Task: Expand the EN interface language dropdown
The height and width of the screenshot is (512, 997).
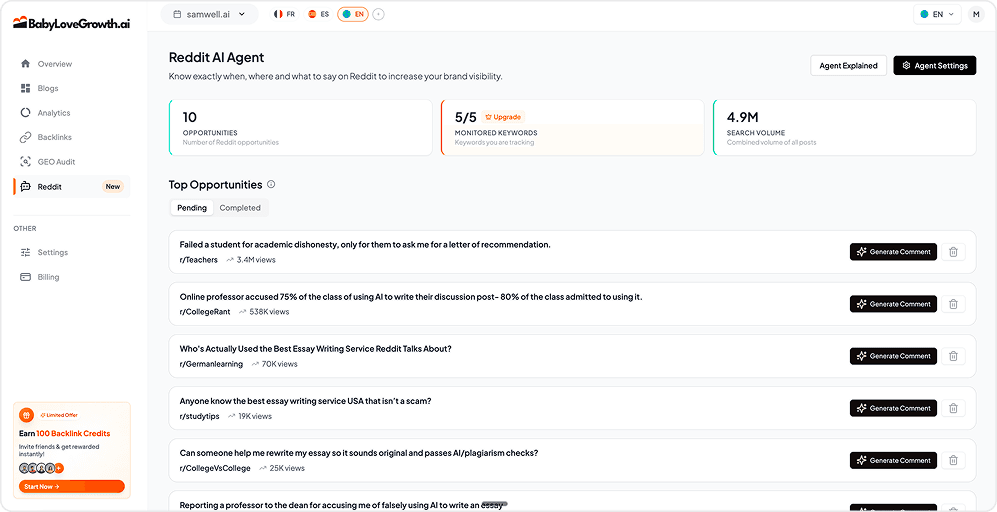Action: (936, 14)
